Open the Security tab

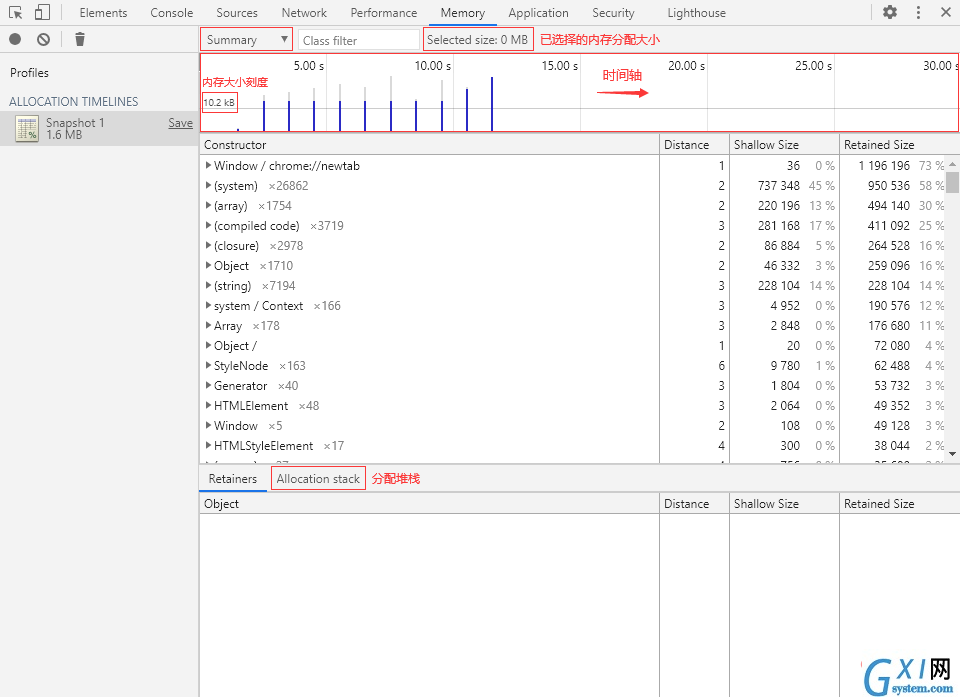pyautogui.click(x=613, y=13)
